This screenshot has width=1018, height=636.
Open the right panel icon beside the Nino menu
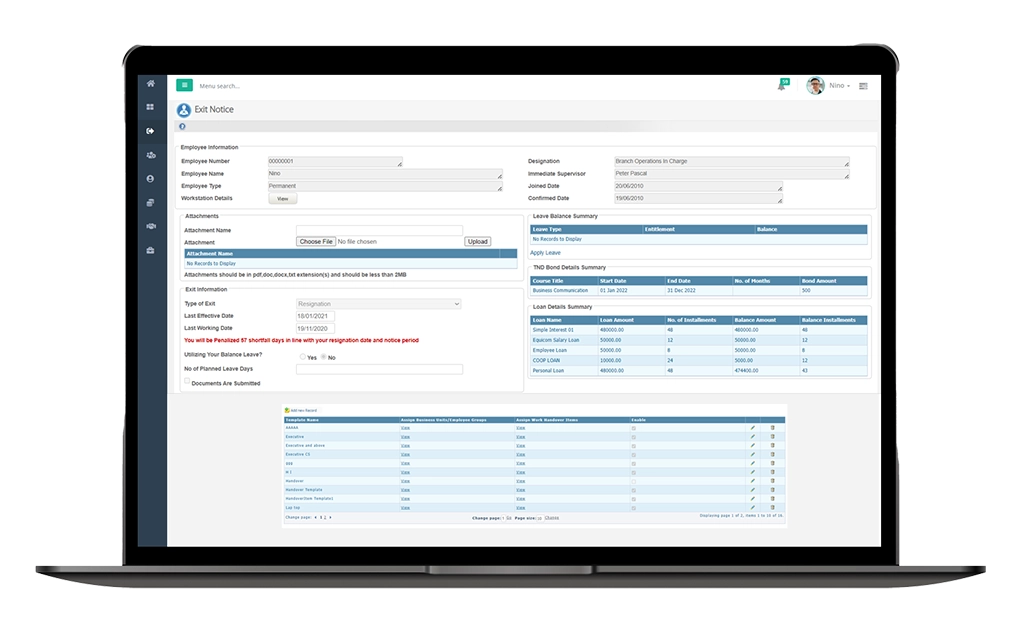(863, 86)
